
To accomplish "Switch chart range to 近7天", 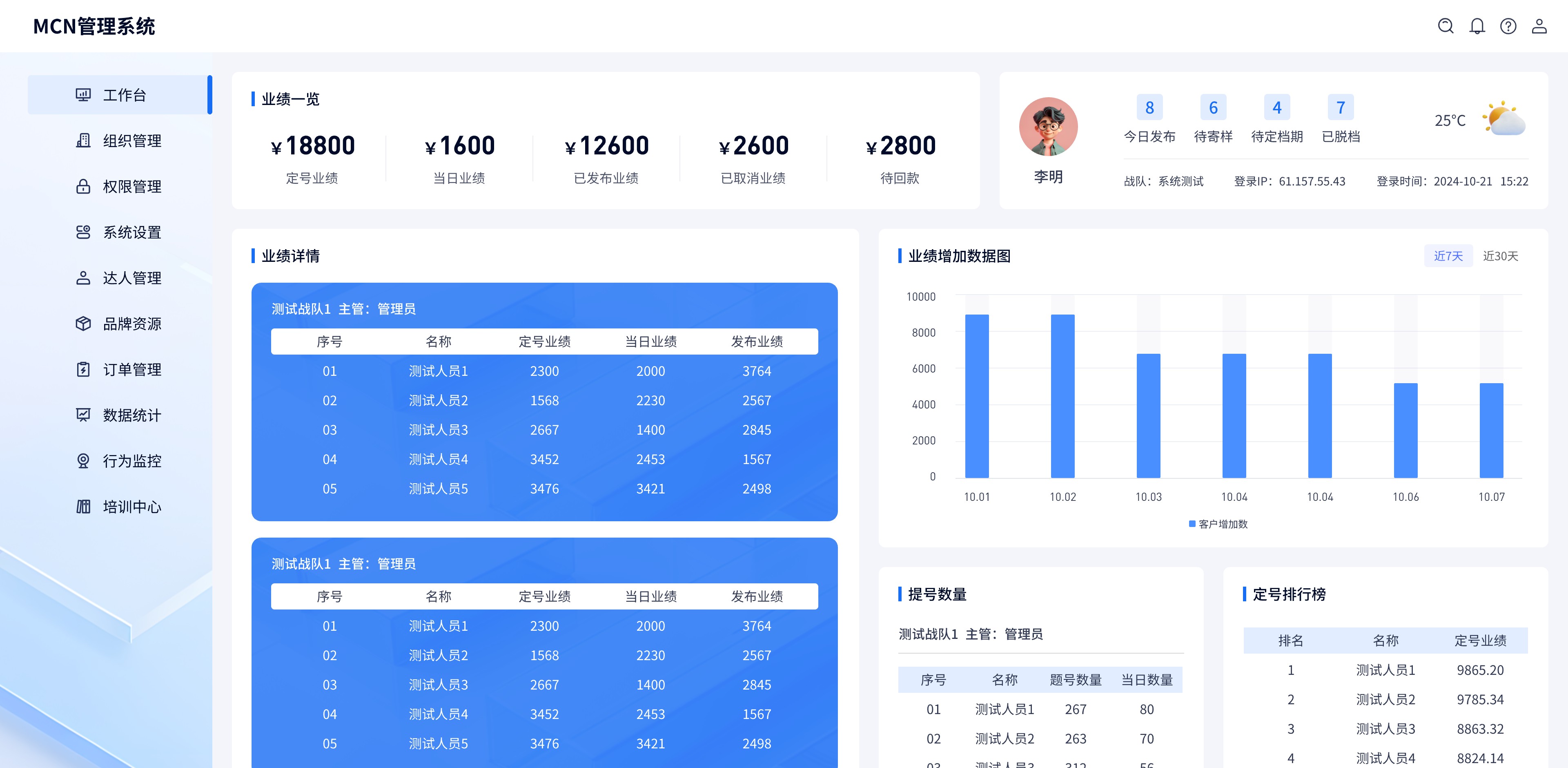I will [x=1448, y=256].
